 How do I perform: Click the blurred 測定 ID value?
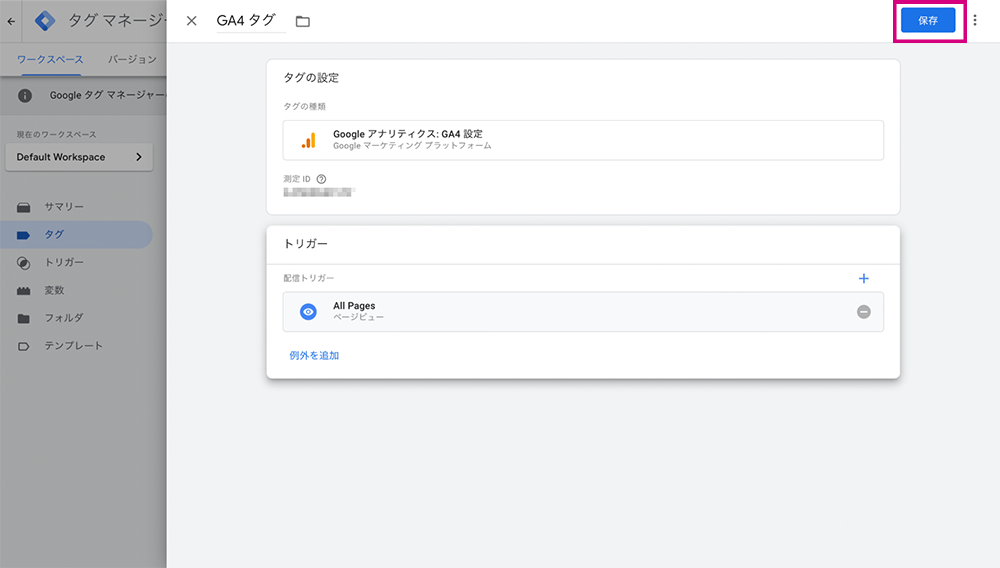318,192
